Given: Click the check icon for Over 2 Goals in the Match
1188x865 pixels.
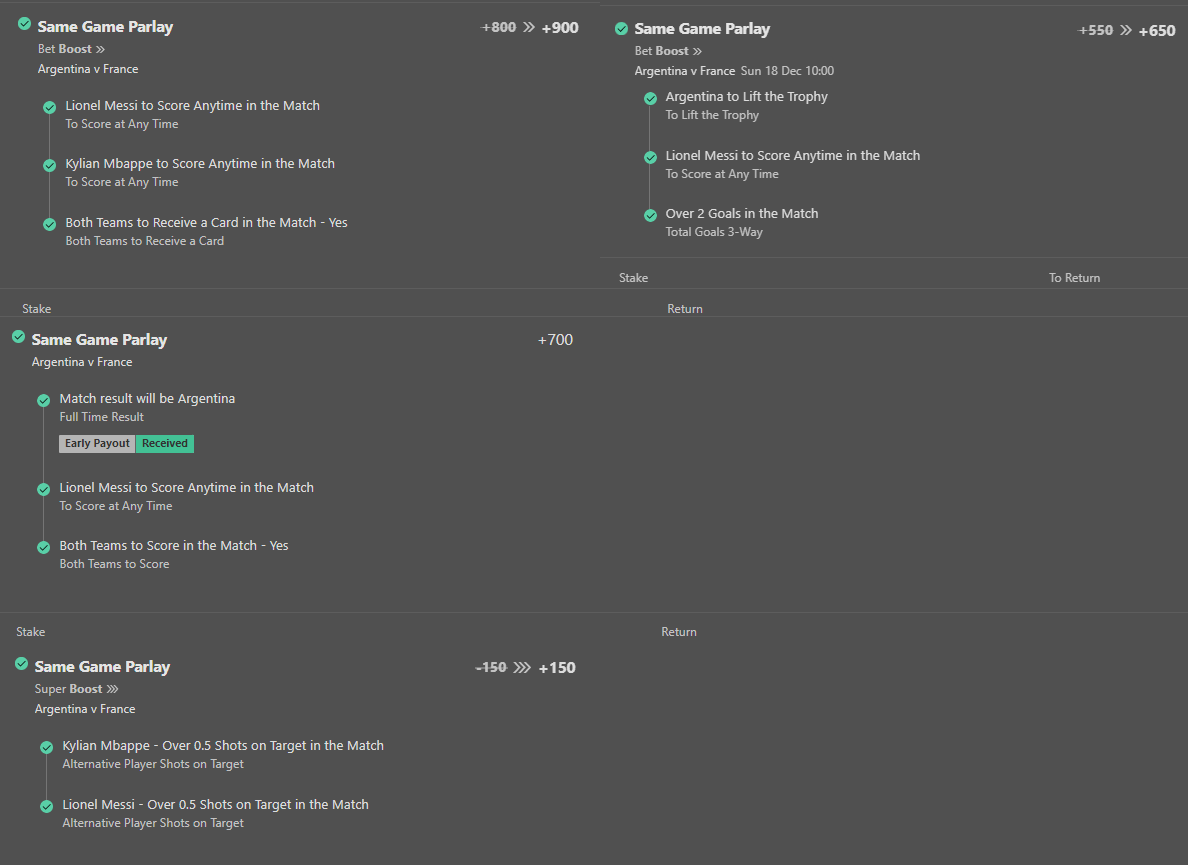Looking at the screenshot, I should [x=650, y=215].
